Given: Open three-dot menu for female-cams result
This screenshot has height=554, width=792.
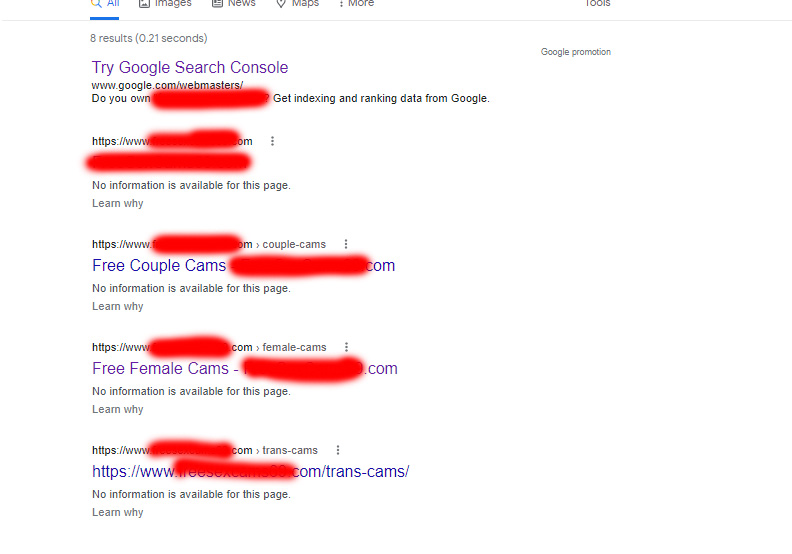Looking at the screenshot, I should coord(346,347).
